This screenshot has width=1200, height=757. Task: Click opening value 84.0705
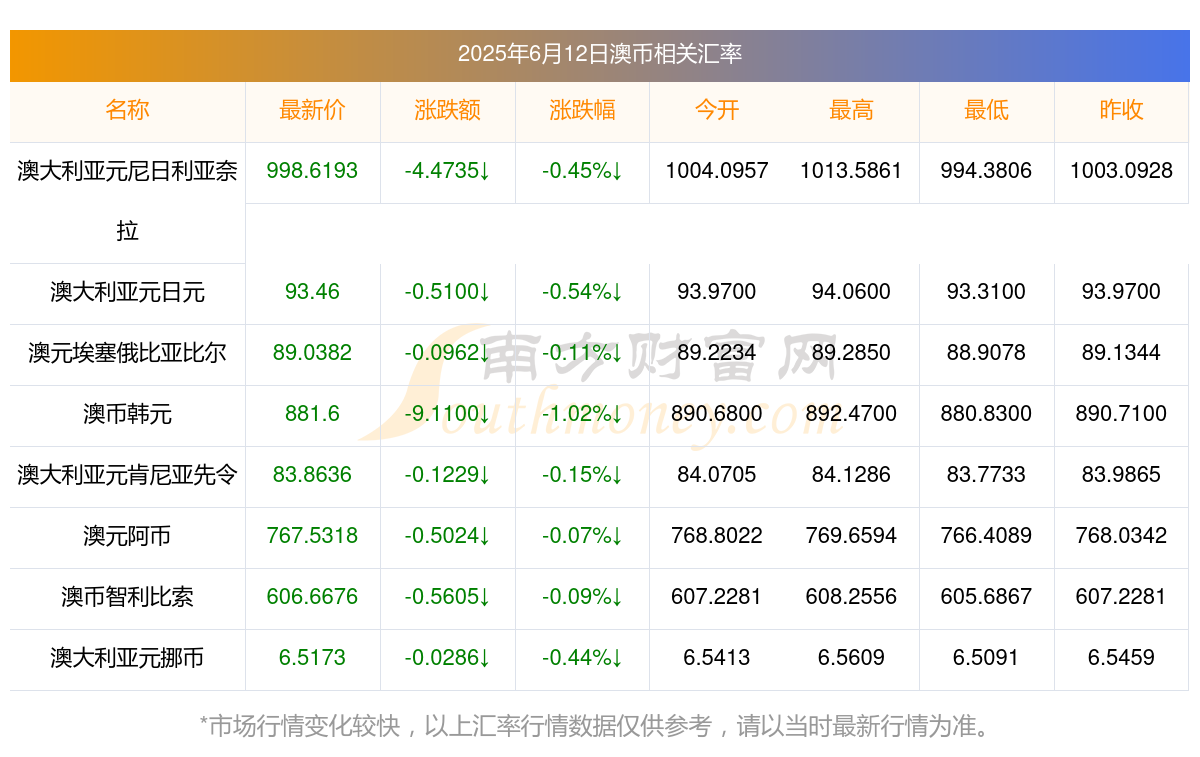(x=717, y=475)
